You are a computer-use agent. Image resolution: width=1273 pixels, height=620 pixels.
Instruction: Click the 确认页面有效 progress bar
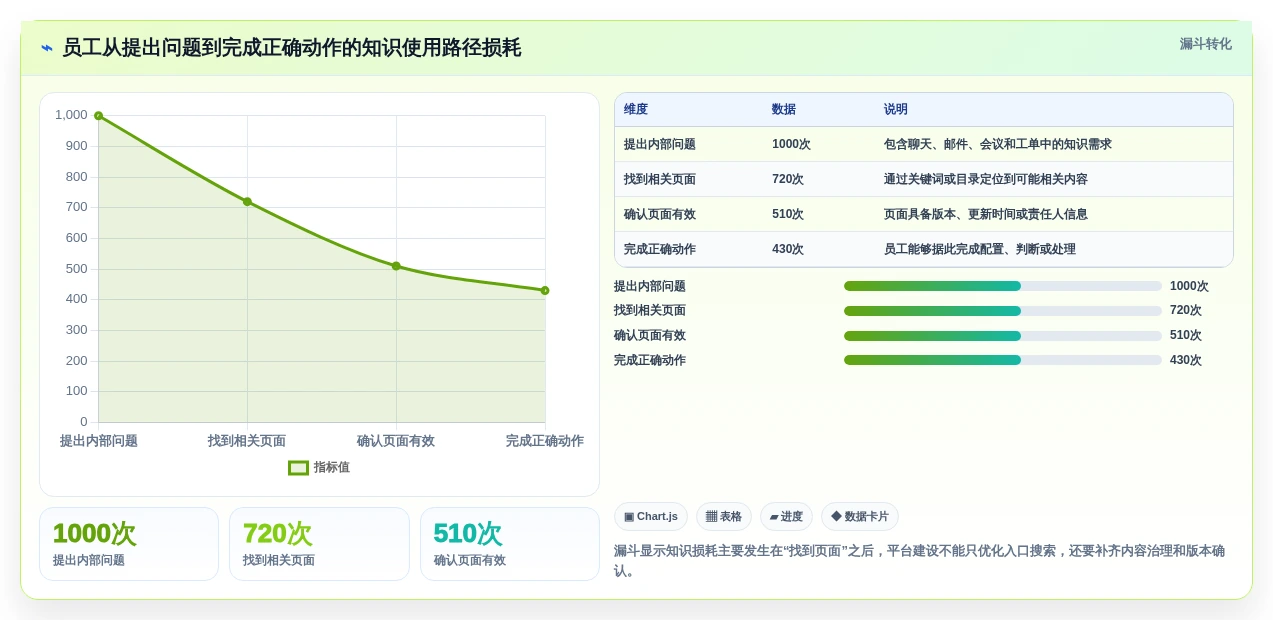1003,336
